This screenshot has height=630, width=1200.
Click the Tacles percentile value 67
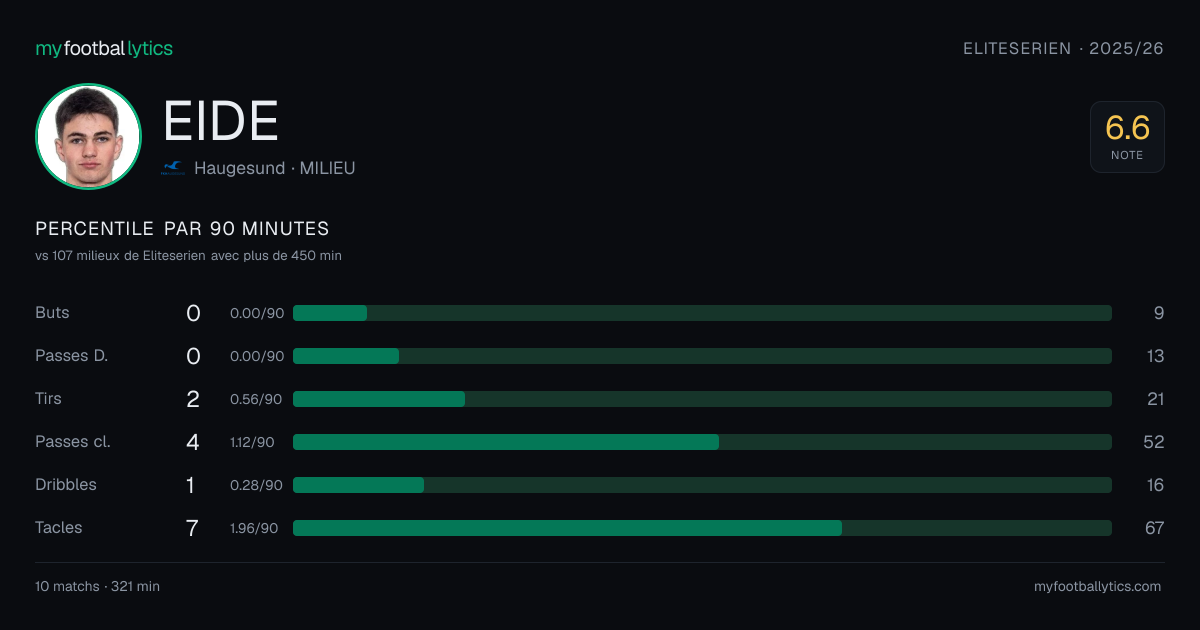1154,528
